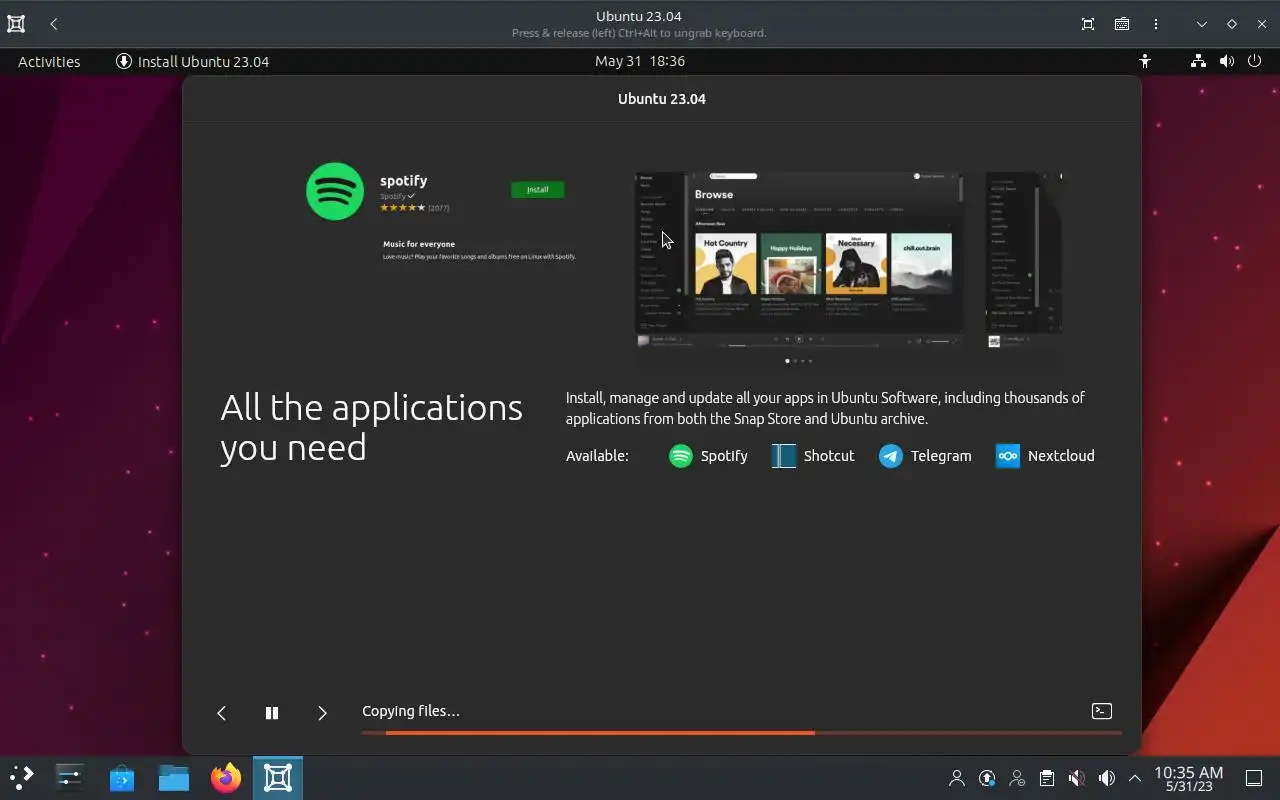Open the Install Ubuntu 23.04 app menu

coord(193,61)
